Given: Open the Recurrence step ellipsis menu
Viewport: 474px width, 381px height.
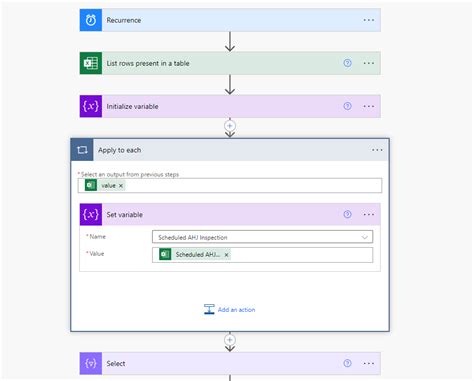Looking at the screenshot, I should pyautogui.click(x=369, y=20).
